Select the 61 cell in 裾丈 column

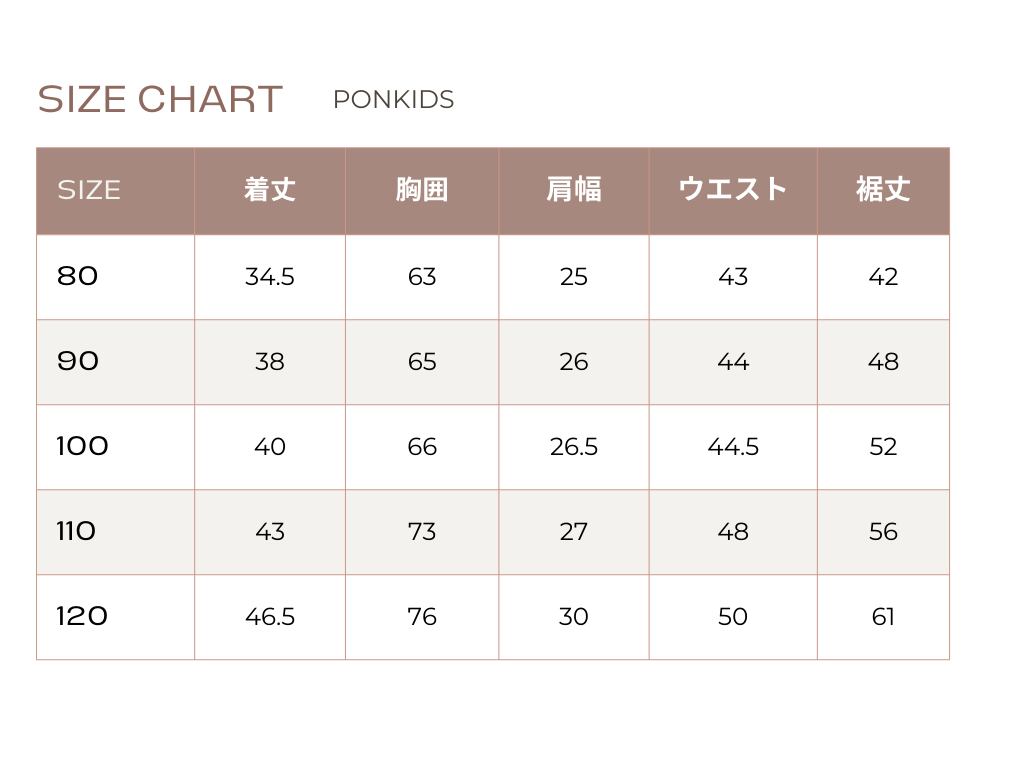(x=883, y=617)
